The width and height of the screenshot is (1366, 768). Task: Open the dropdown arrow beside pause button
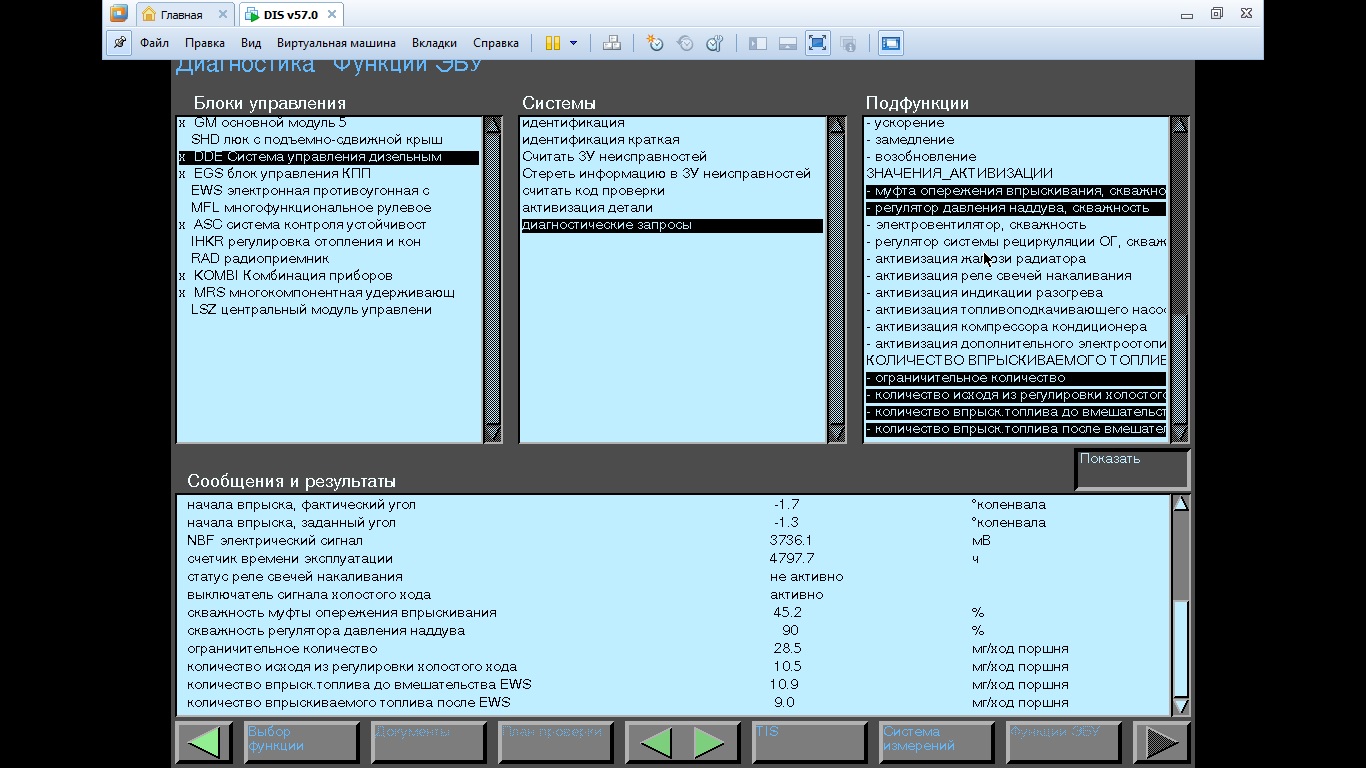coord(573,43)
